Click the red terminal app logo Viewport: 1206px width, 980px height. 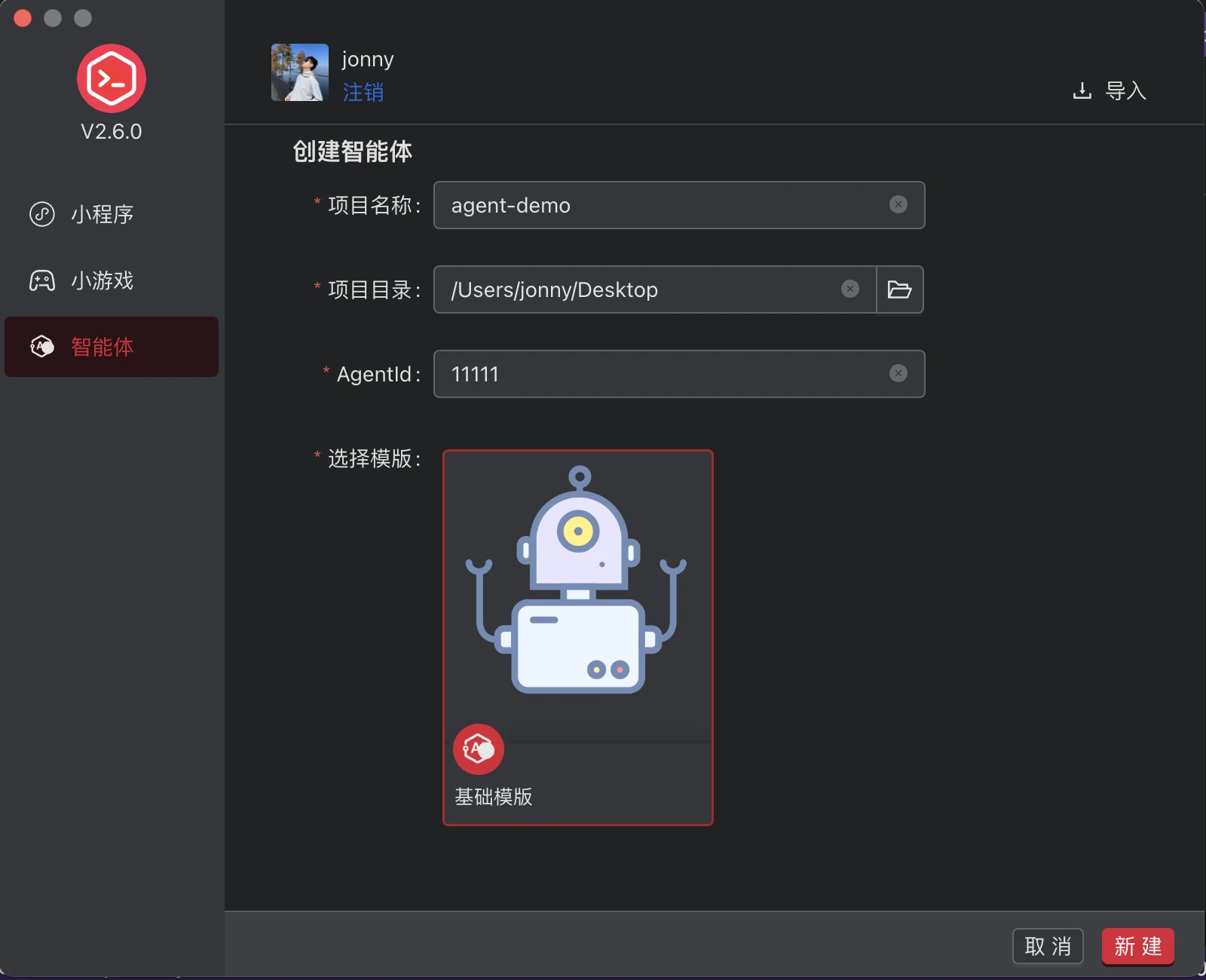pos(111,78)
